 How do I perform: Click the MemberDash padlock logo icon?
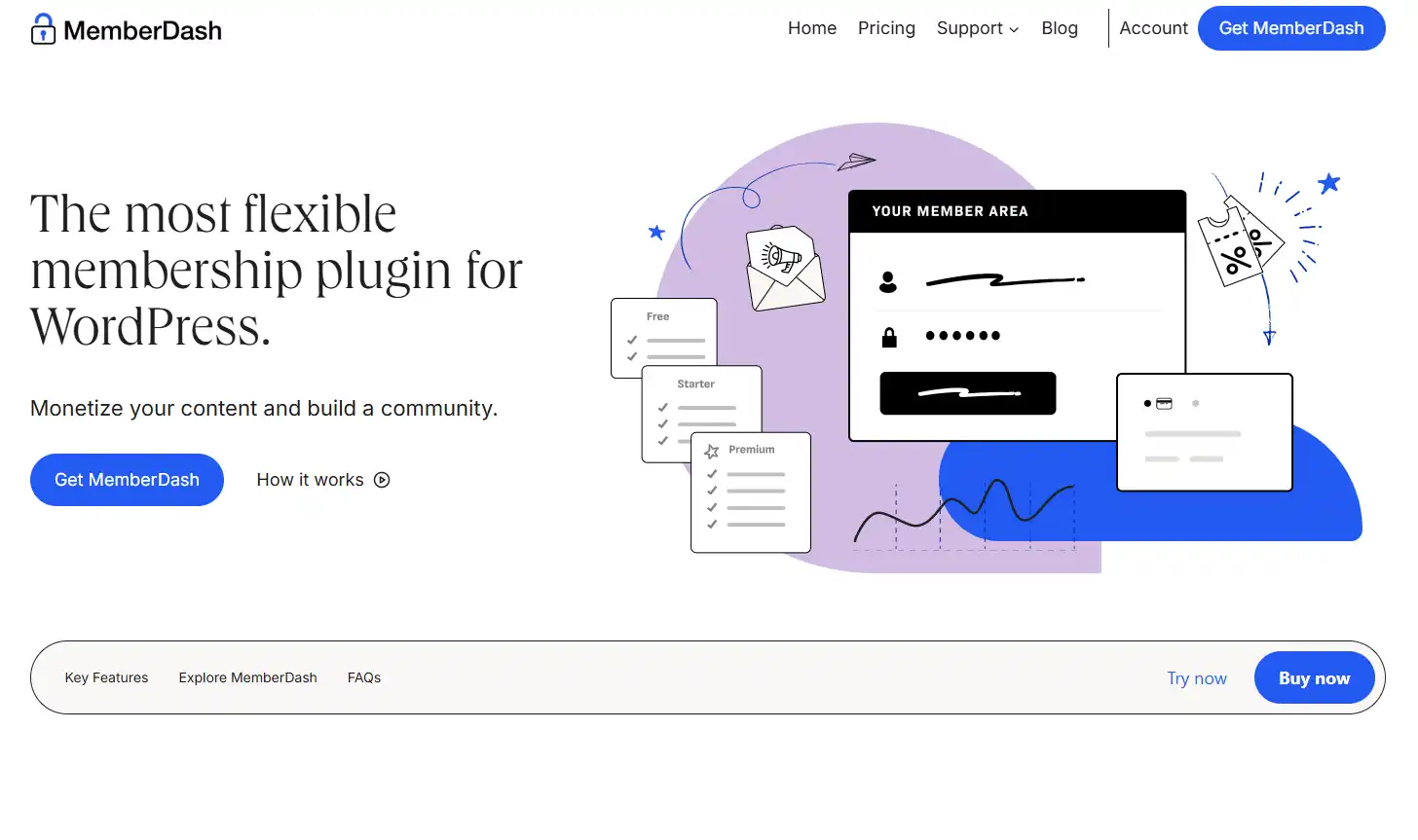coord(43,30)
